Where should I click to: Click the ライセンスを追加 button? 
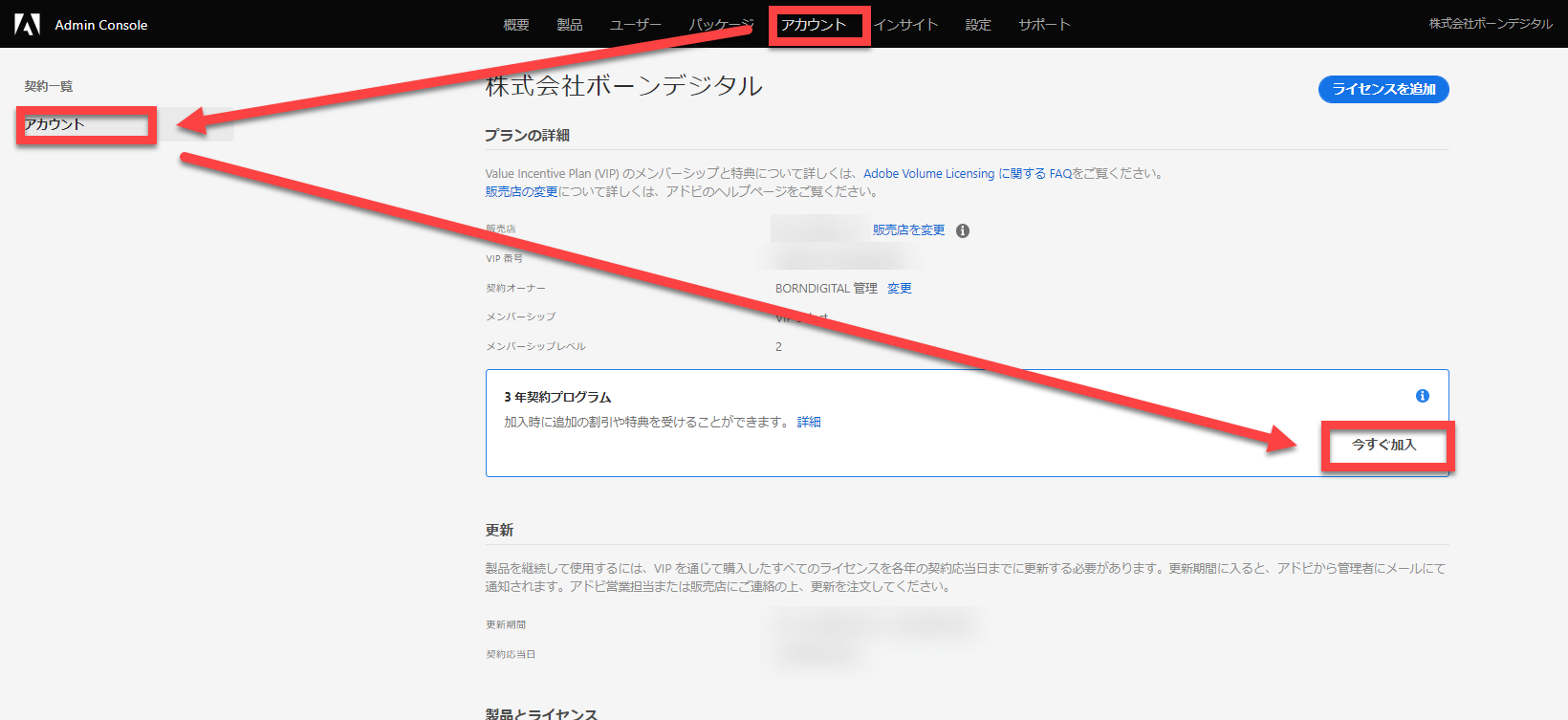point(1383,89)
